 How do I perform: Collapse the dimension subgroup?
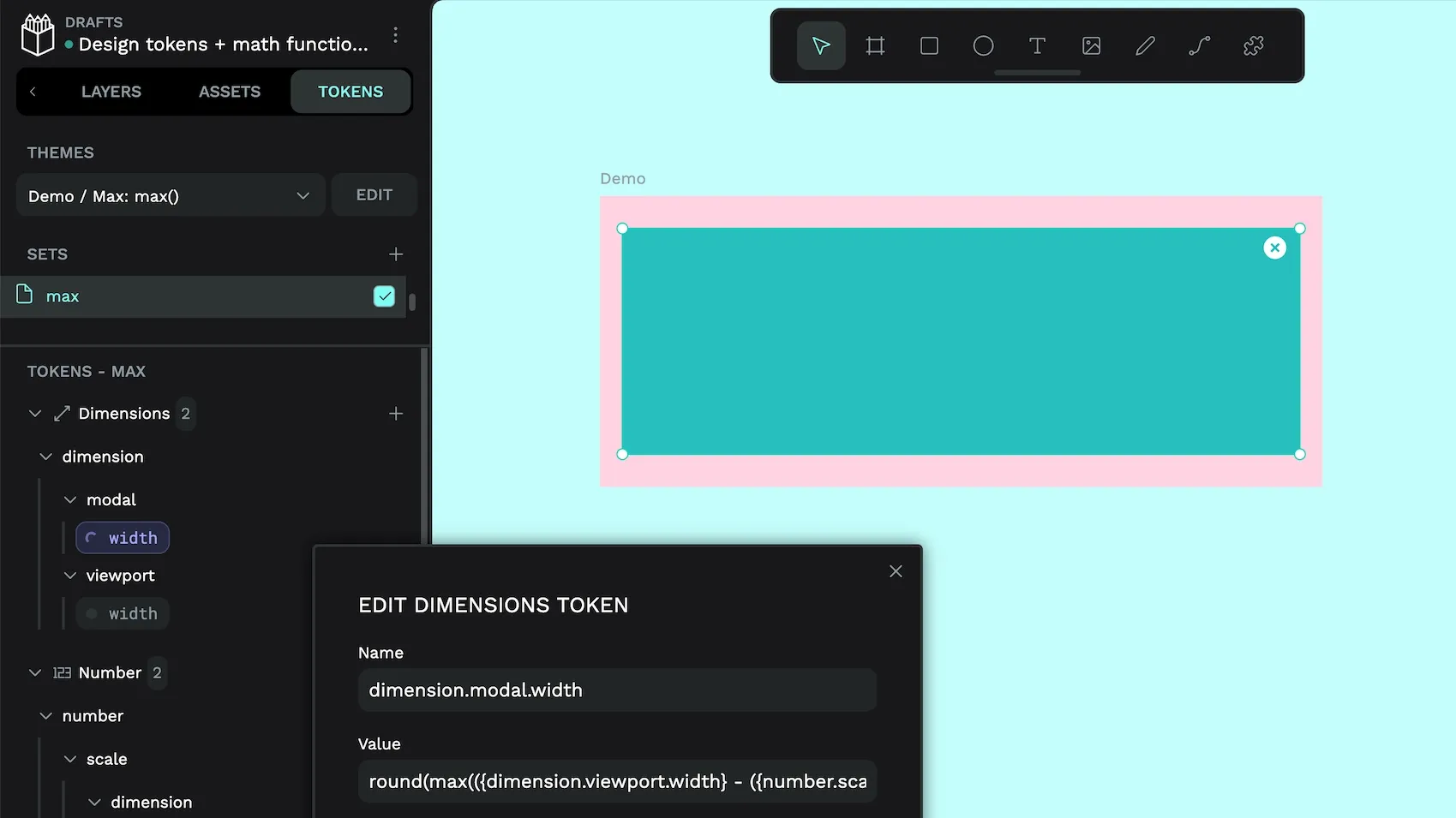46,457
